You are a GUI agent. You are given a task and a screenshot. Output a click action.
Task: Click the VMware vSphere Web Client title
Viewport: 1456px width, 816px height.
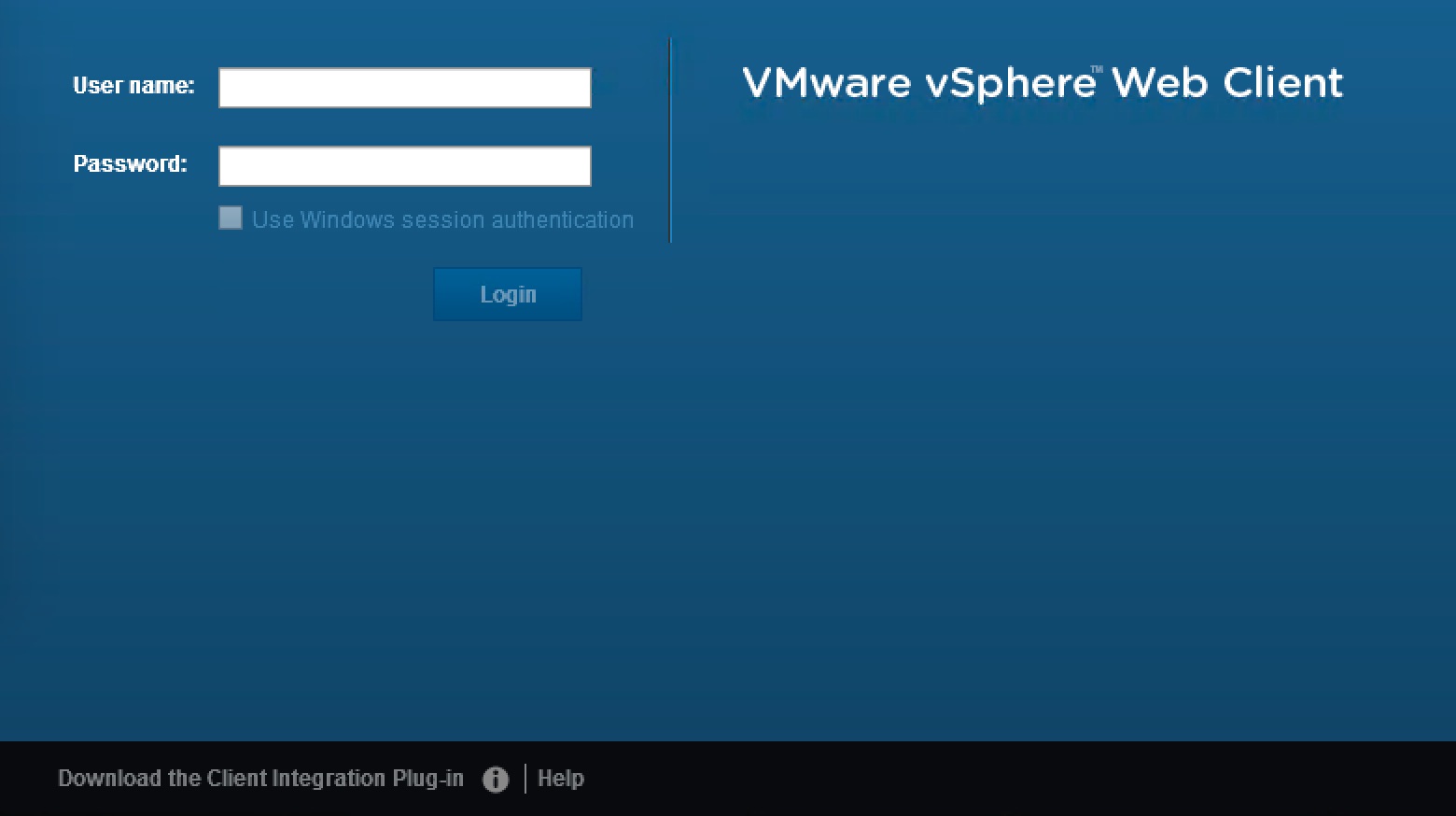(1043, 84)
